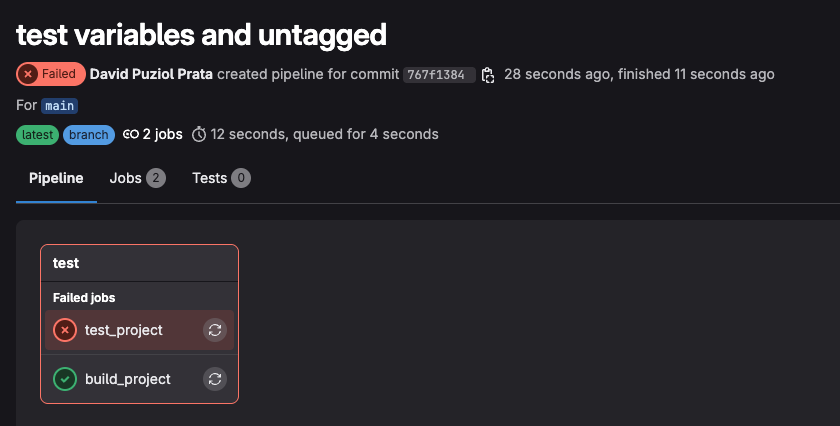Switch to the Jobs tab
This screenshot has height=426, width=840.
126,178
